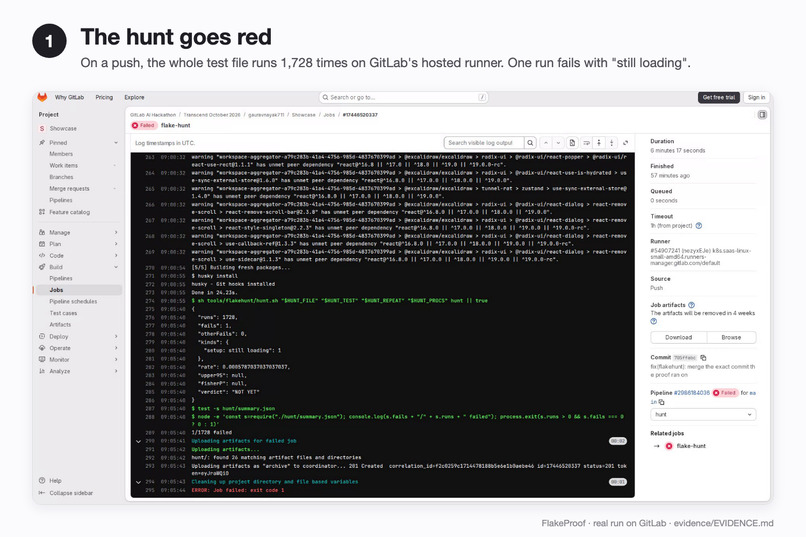
Task: Download the job artifacts
Action: tap(679, 338)
